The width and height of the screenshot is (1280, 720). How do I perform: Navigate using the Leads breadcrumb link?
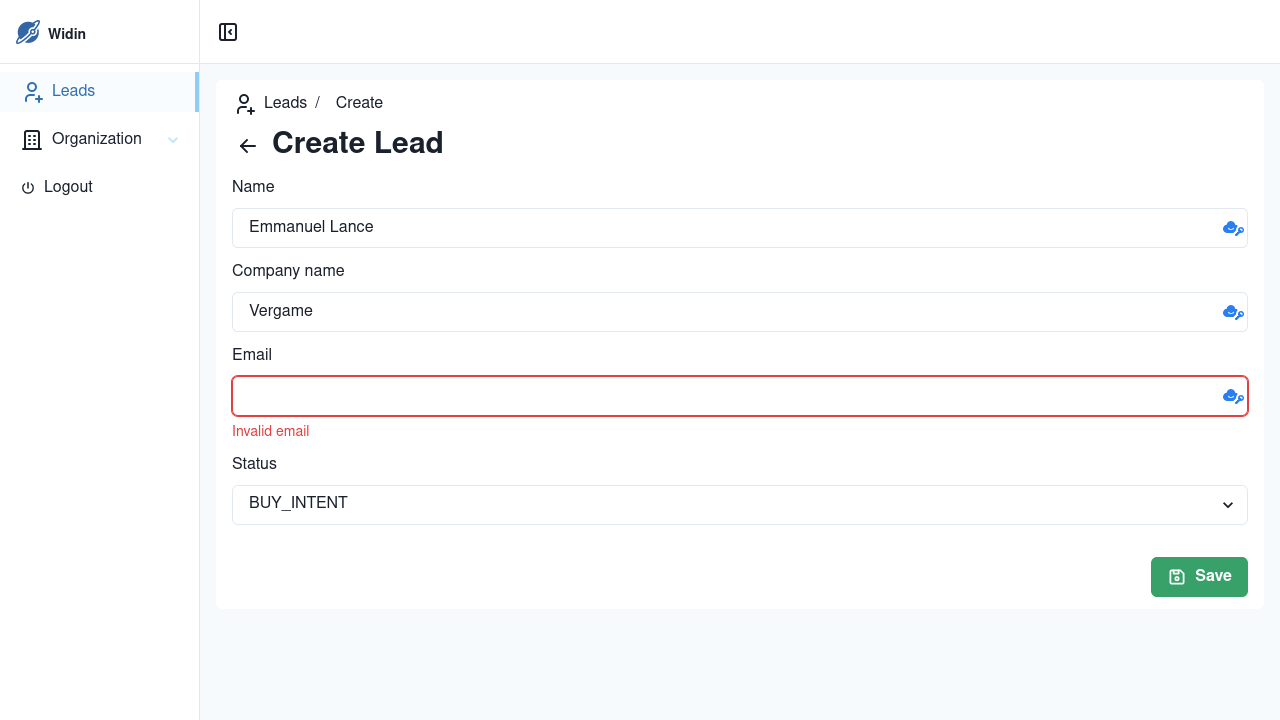[285, 102]
